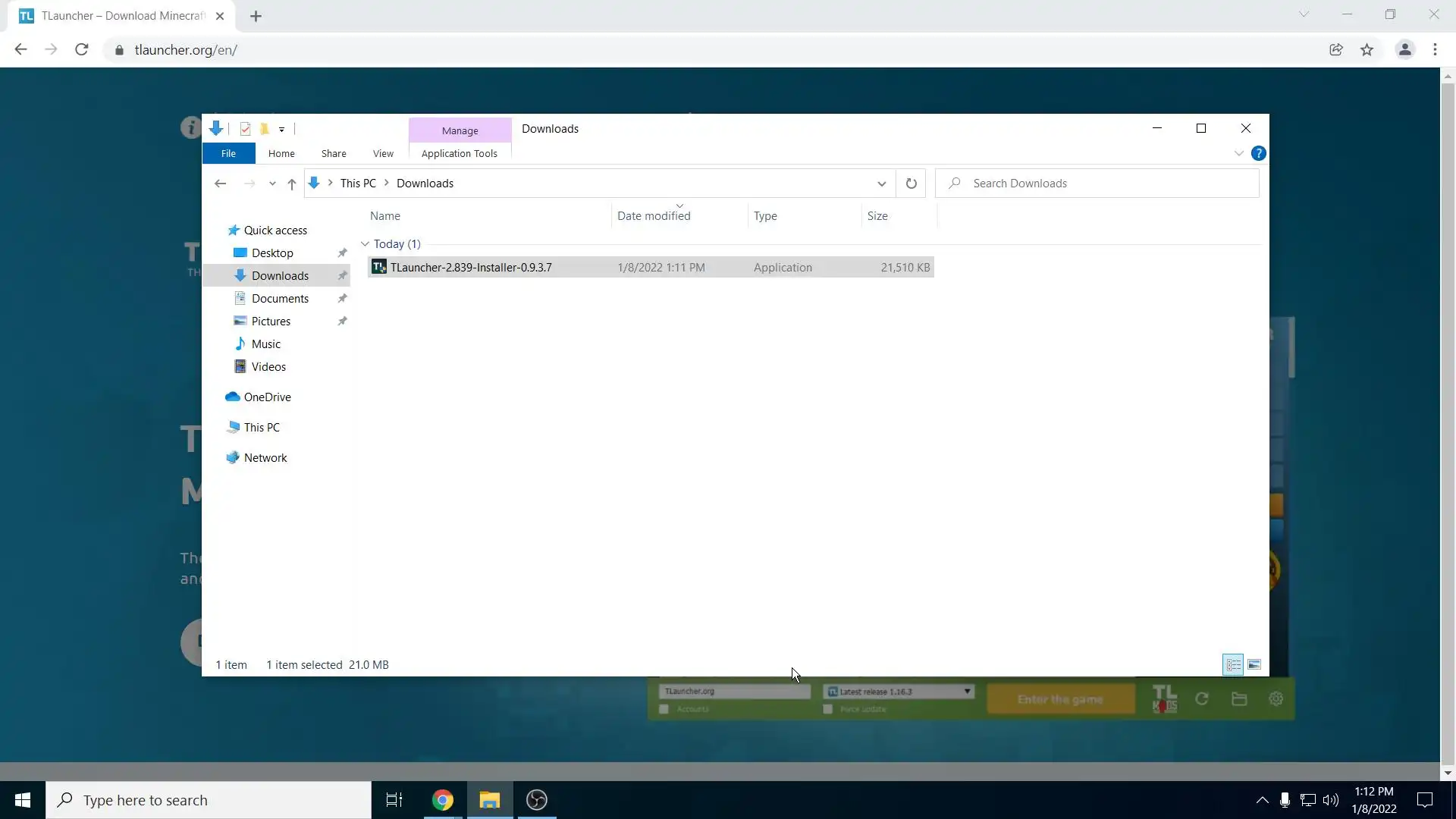Expand the ribbon chevron
This screenshot has height=819, width=1456.
point(1238,153)
